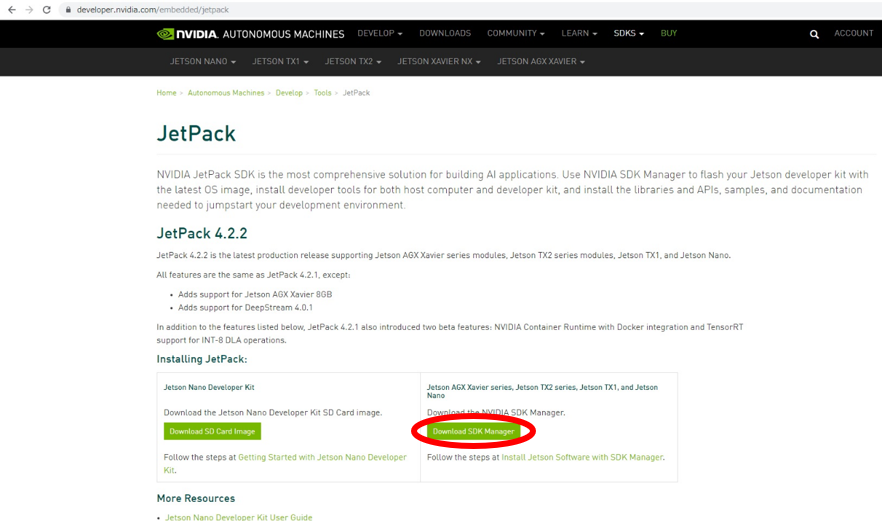Click 'Adds support for DeepStream 4.0.1' bullet
This screenshot has height=521, width=882.
click(245, 308)
